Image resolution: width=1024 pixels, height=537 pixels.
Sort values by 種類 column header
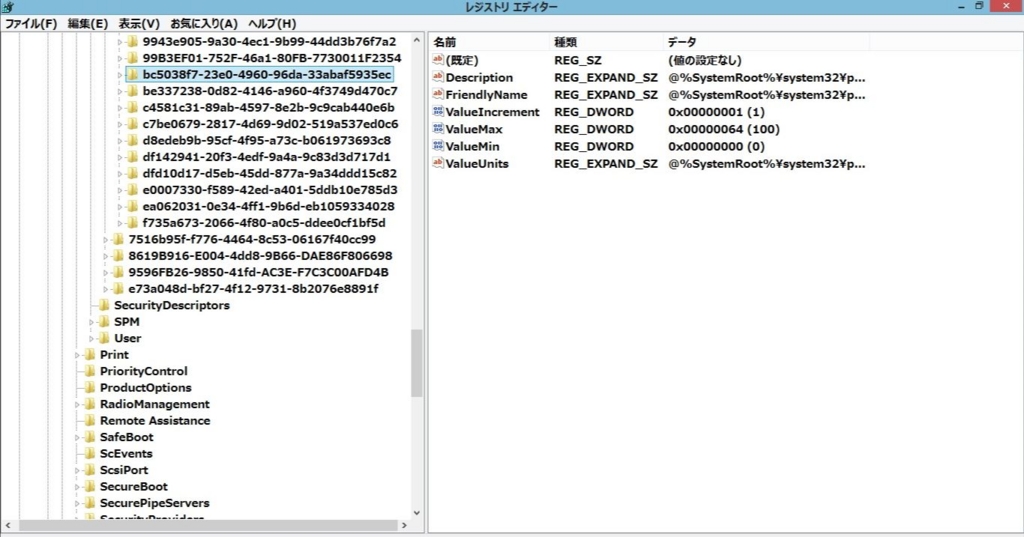pyautogui.click(x=606, y=42)
